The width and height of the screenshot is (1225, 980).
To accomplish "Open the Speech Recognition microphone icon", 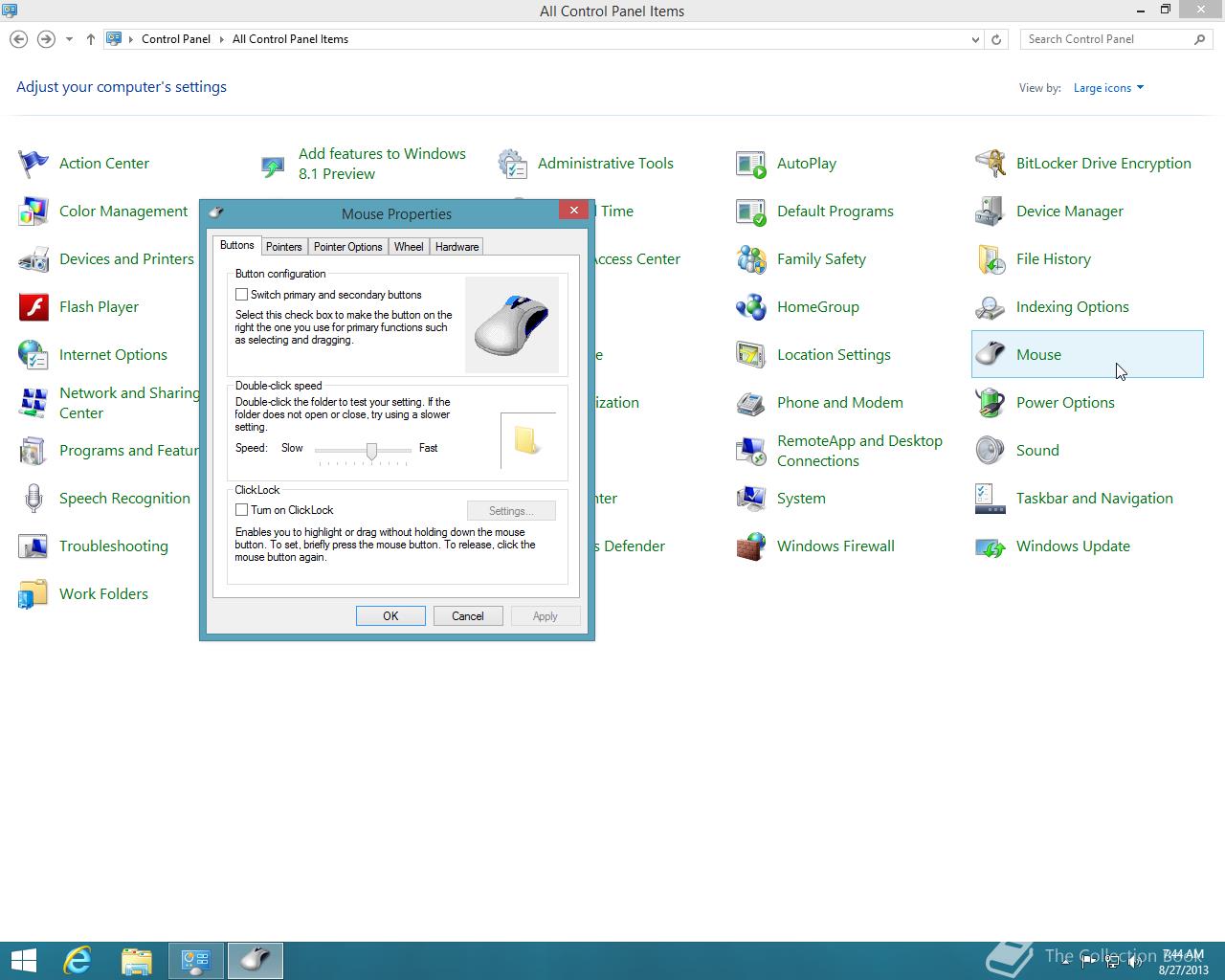I will point(33,499).
